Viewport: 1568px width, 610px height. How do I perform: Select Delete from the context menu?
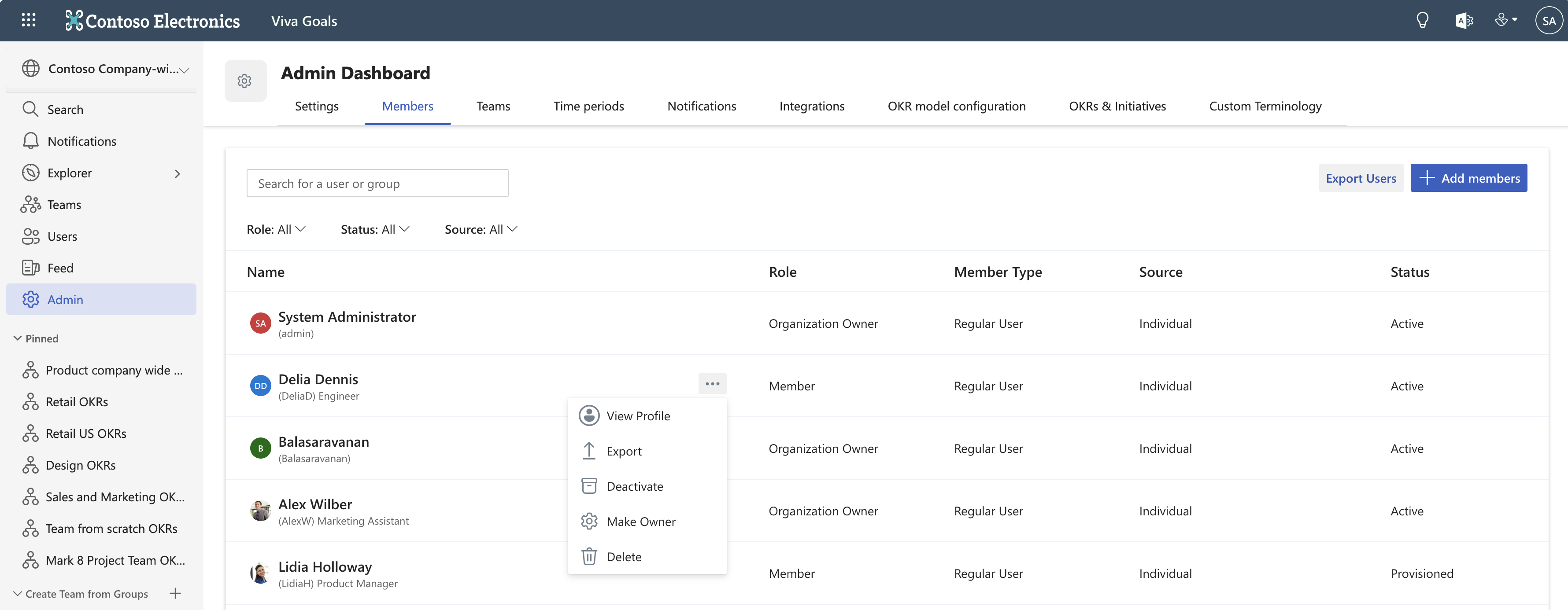coord(623,556)
